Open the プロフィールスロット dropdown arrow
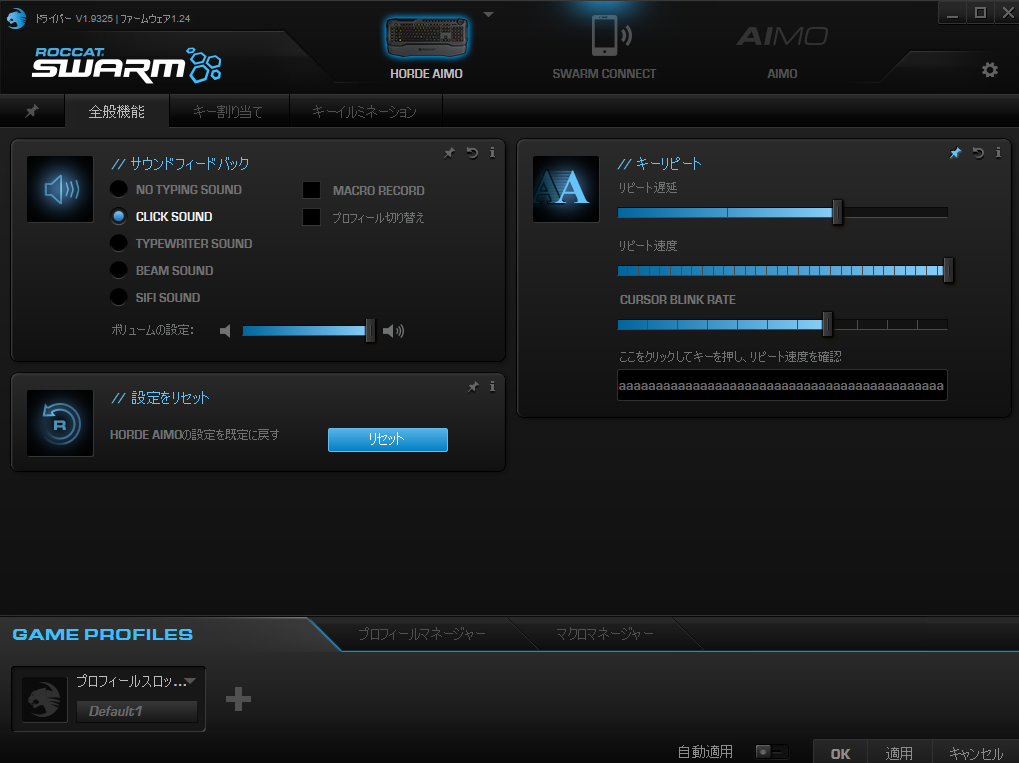This screenshot has height=763, width=1019. [190, 681]
